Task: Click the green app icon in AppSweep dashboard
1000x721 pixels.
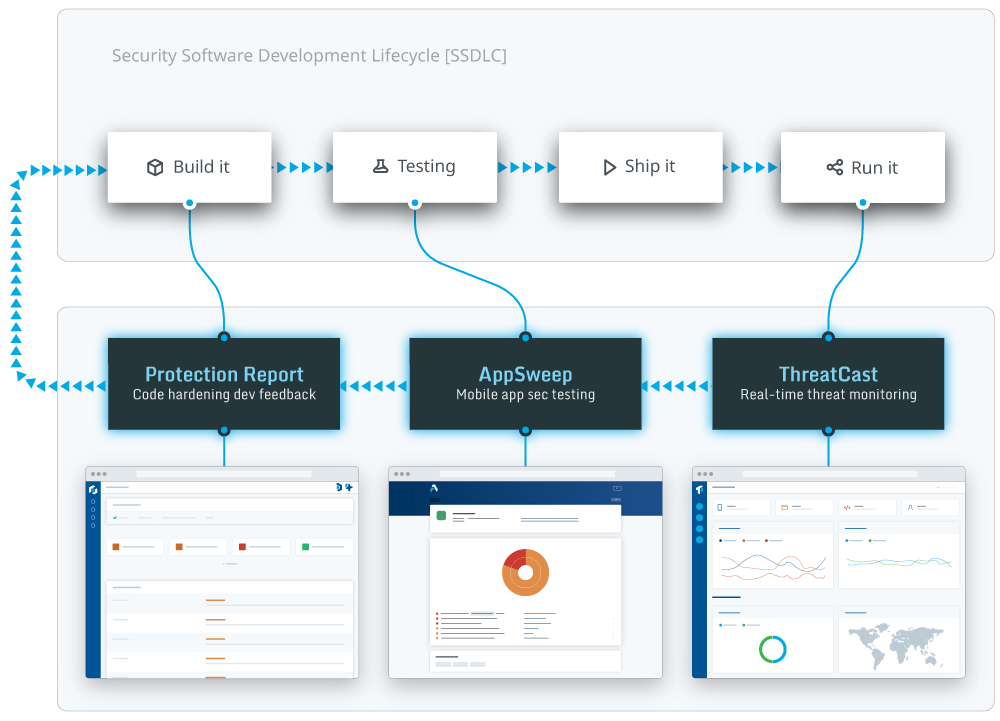Action: coord(441,515)
